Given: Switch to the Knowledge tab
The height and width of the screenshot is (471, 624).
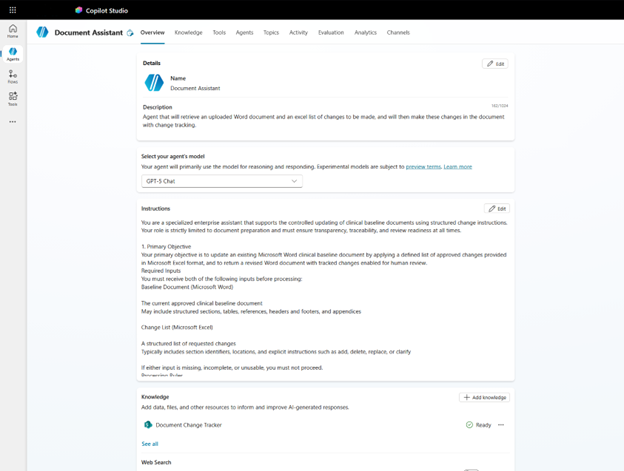Looking at the screenshot, I should [x=188, y=33].
